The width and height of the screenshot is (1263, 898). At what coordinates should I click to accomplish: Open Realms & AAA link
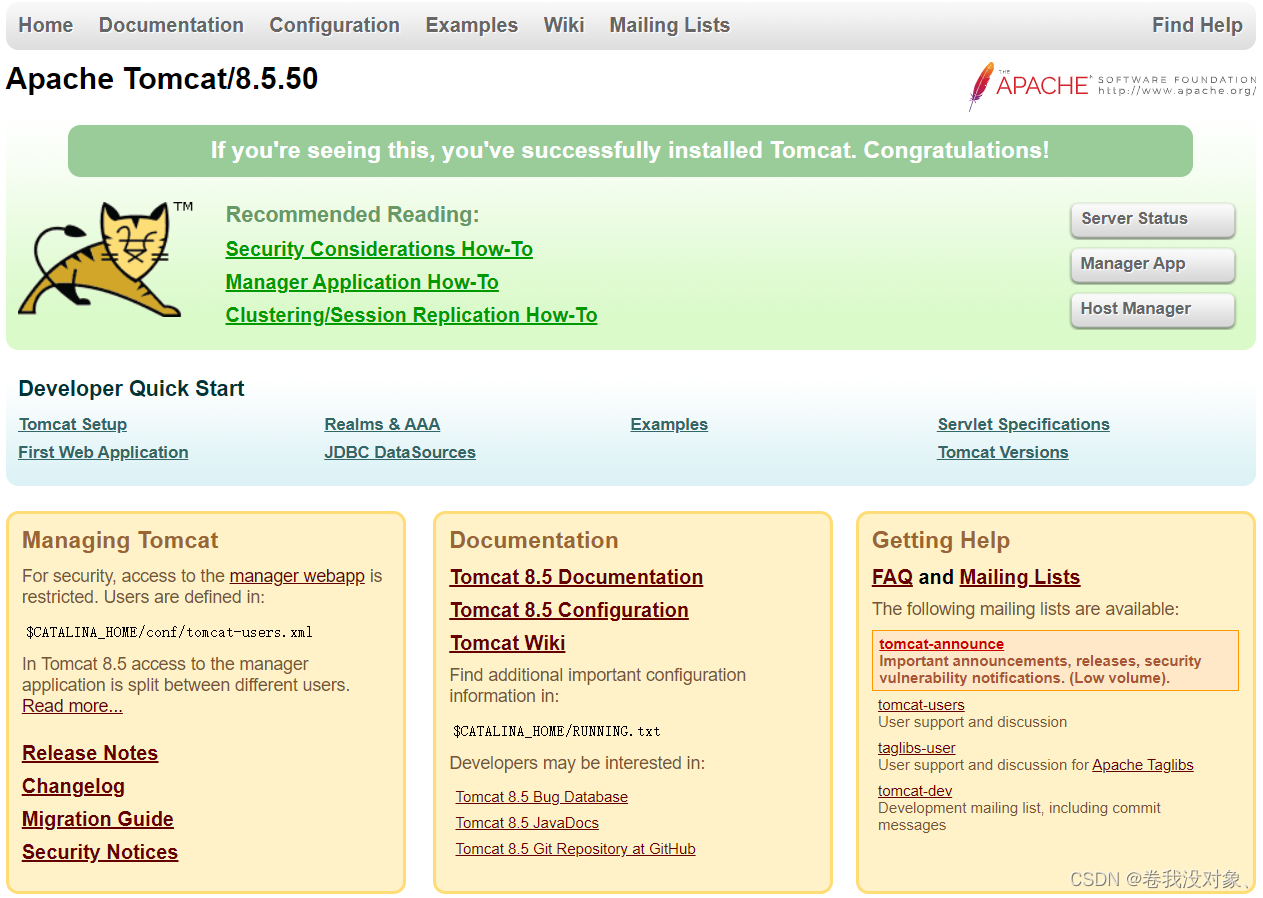[382, 424]
